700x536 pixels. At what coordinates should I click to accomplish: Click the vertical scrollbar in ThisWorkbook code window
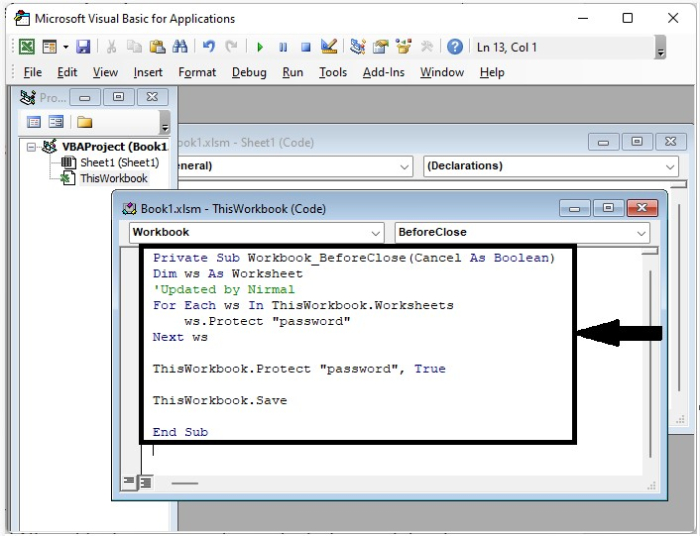(x=650, y=363)
